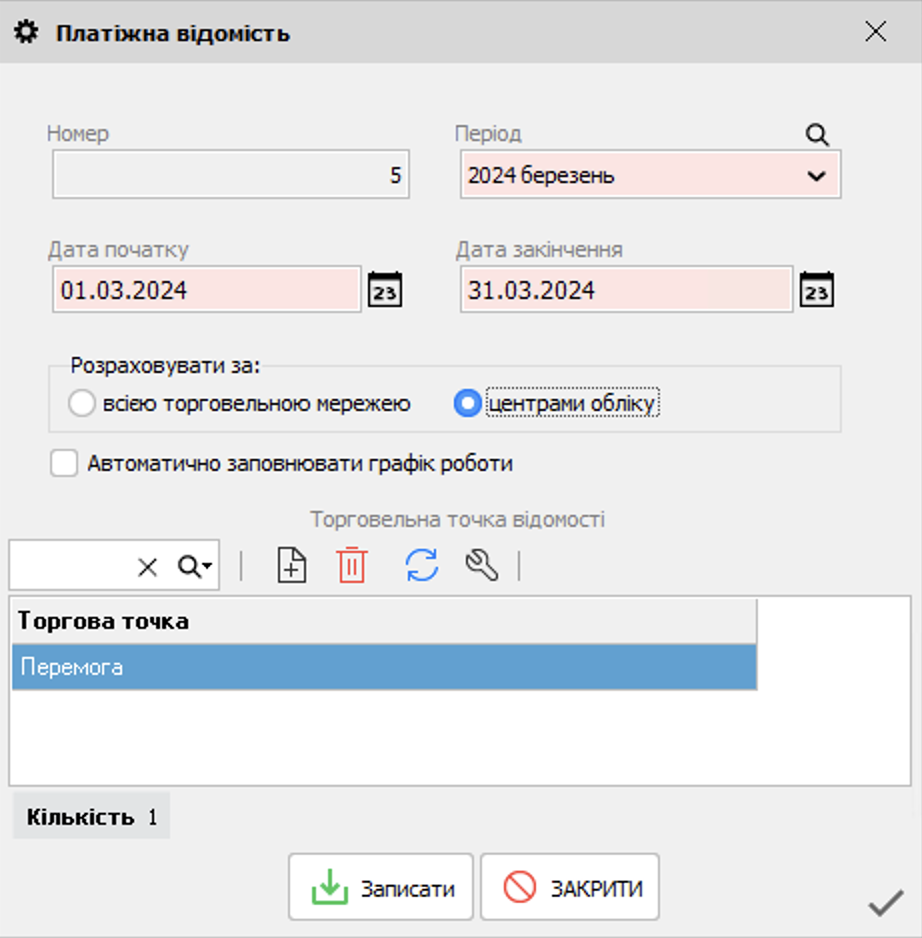Screen dimensions: 922x938
Task: Select 'центрами обліку' radio option
Action: 467,404
